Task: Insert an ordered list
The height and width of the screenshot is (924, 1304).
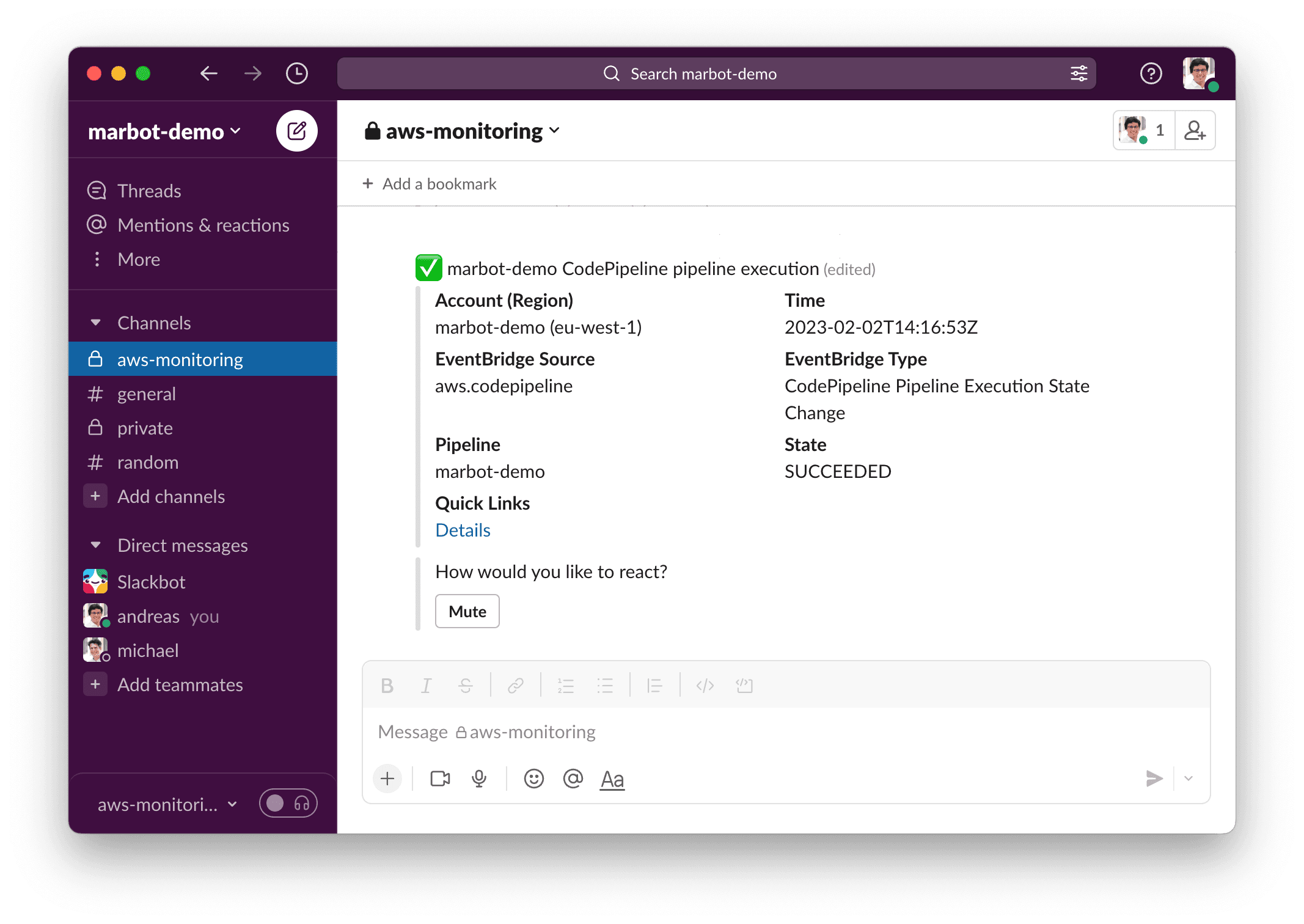Action: [x=565, y=686]
